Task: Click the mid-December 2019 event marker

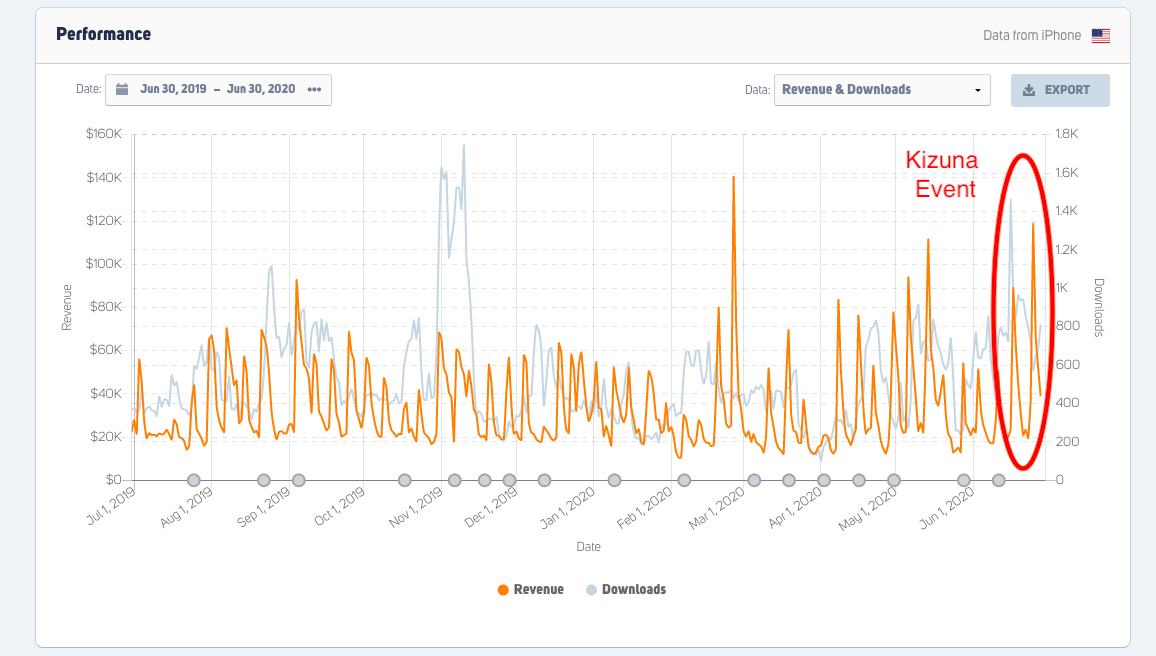Action: [x=544, y=480]
